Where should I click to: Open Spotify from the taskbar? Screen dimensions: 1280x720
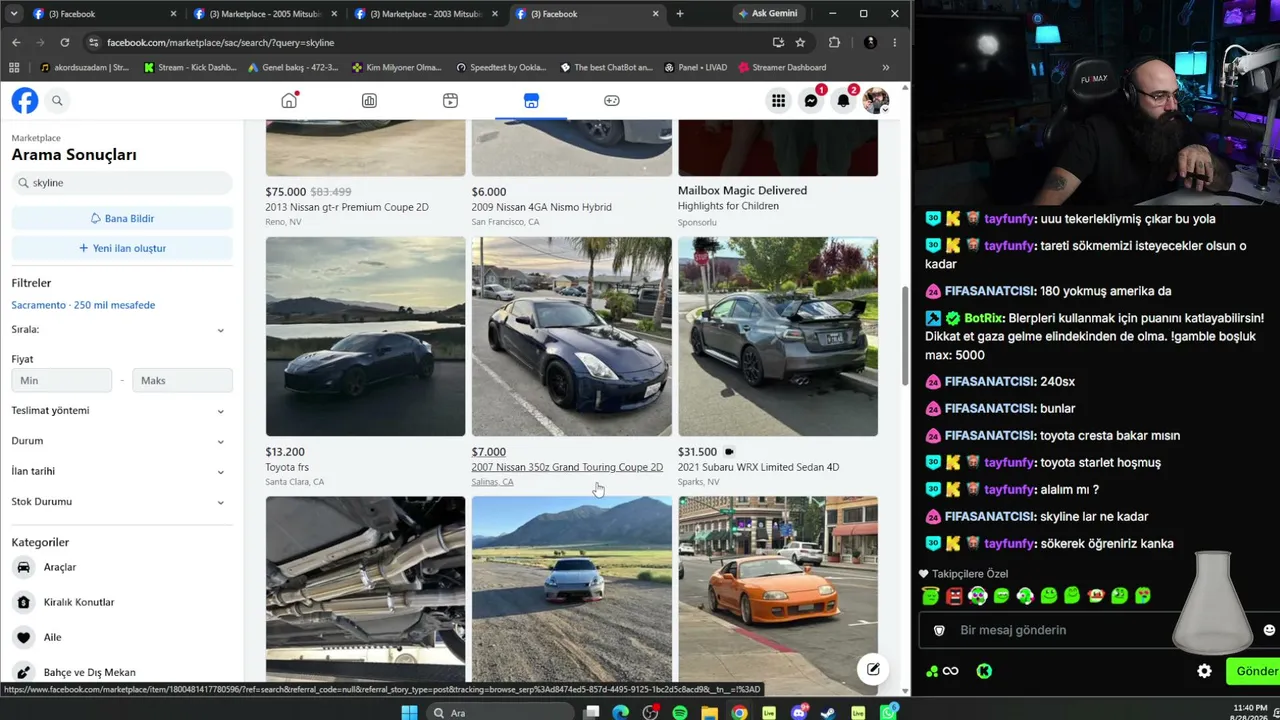click(680, 712)
